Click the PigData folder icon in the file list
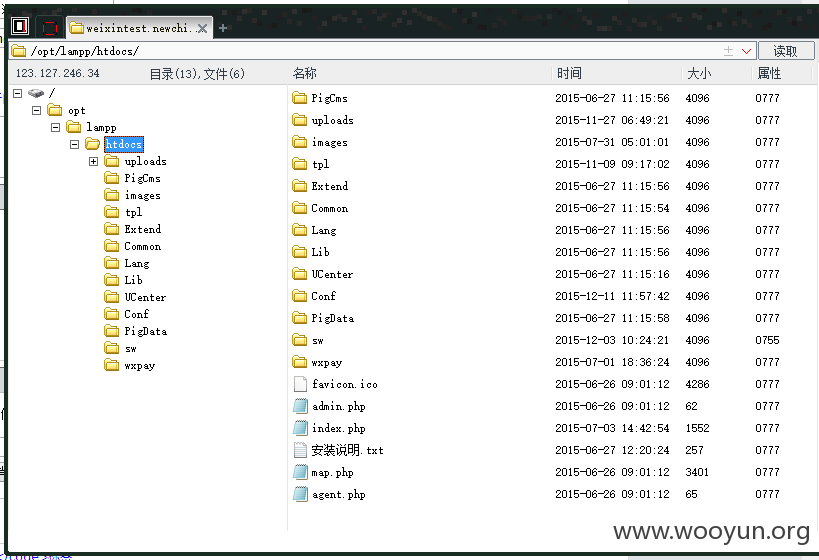Image resolution: width=819 pixels, height=560 pixels. 300,318
